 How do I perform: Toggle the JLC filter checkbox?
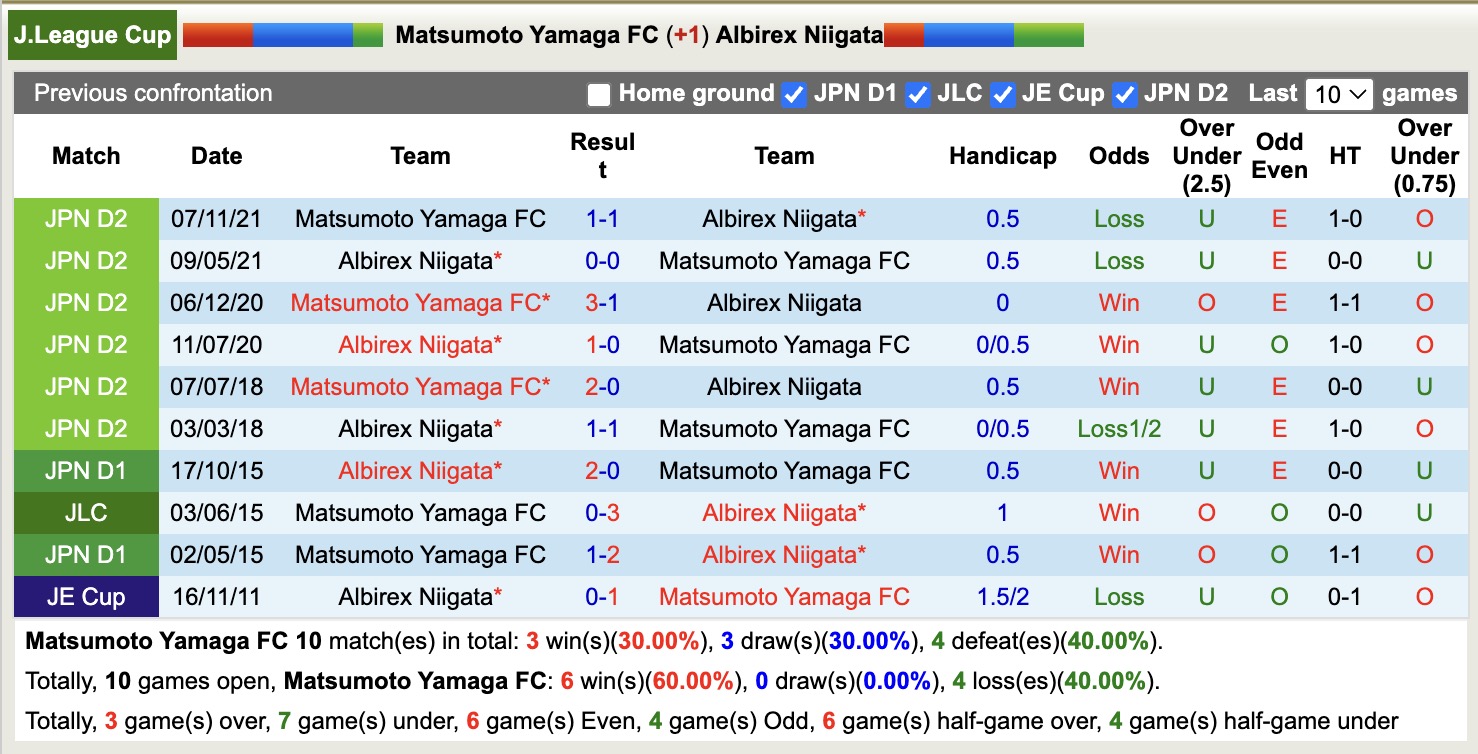[917, 95]
